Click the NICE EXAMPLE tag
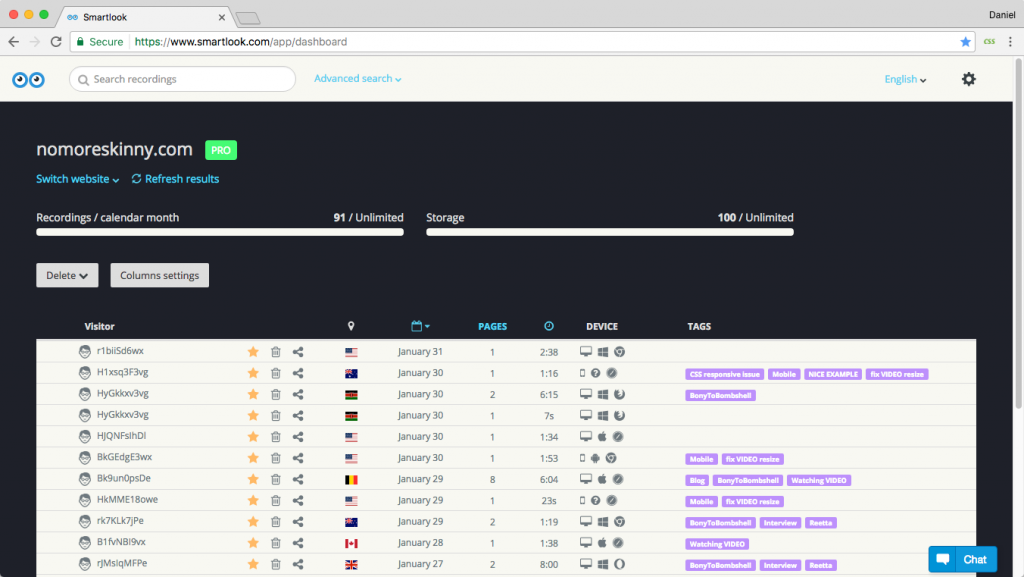Image resolution: width=1024 pixels, height=577 pixels. point(833,374)
